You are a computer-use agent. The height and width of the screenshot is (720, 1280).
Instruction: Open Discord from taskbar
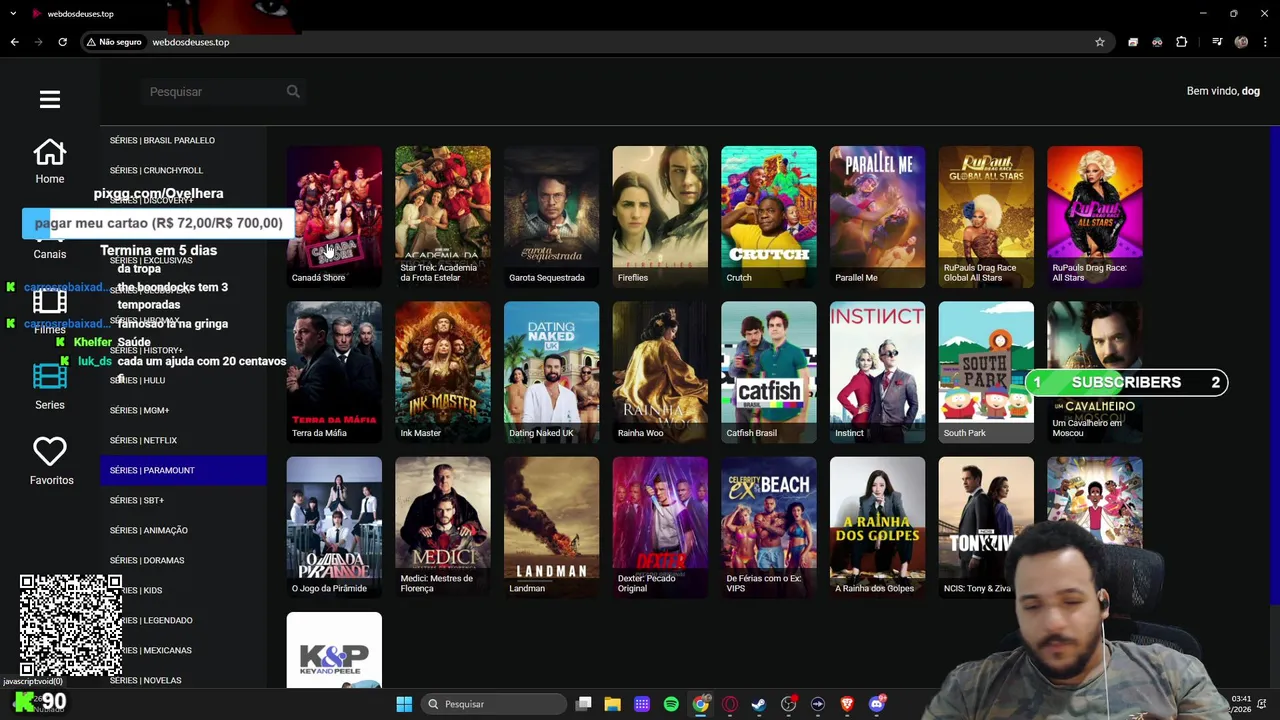pos(877,704)
